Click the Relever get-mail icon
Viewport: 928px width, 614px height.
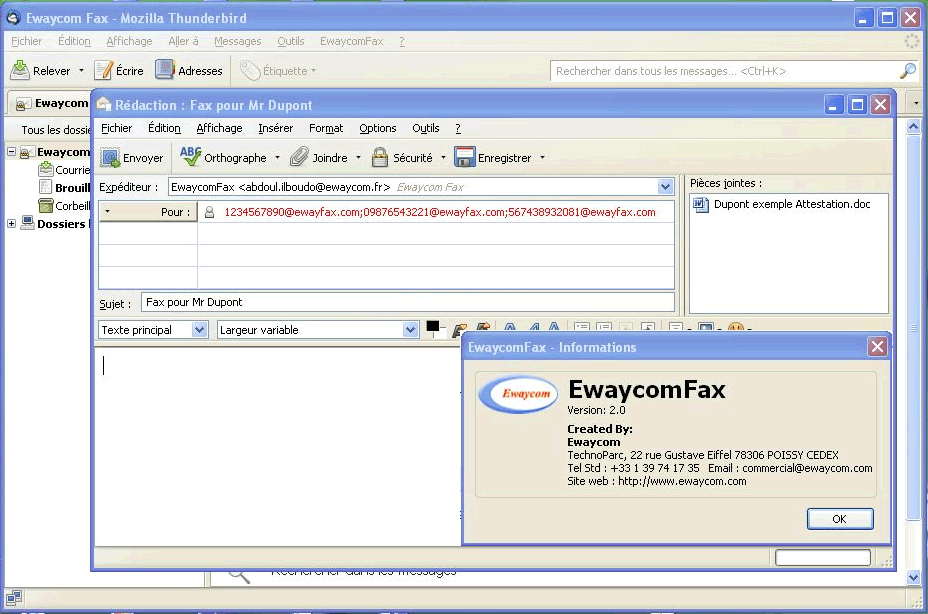(20, 70)
